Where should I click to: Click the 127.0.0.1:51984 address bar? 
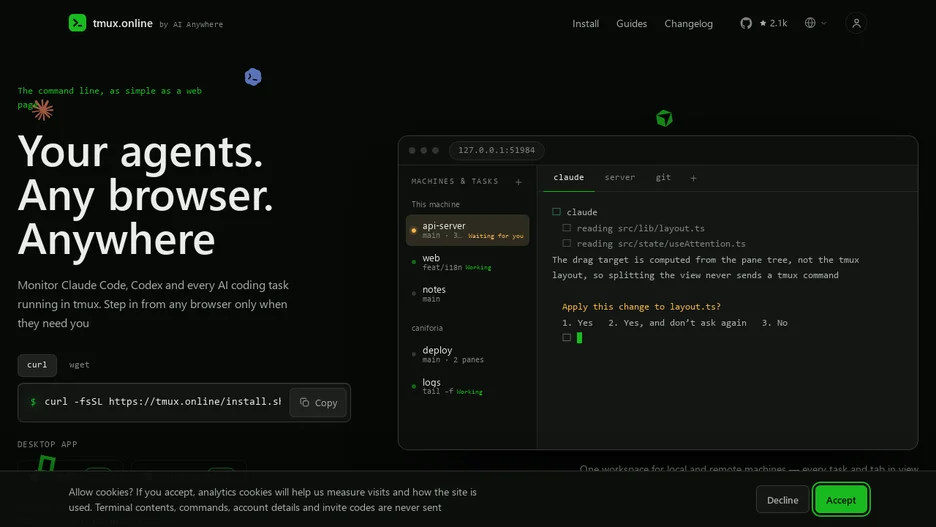497,150
